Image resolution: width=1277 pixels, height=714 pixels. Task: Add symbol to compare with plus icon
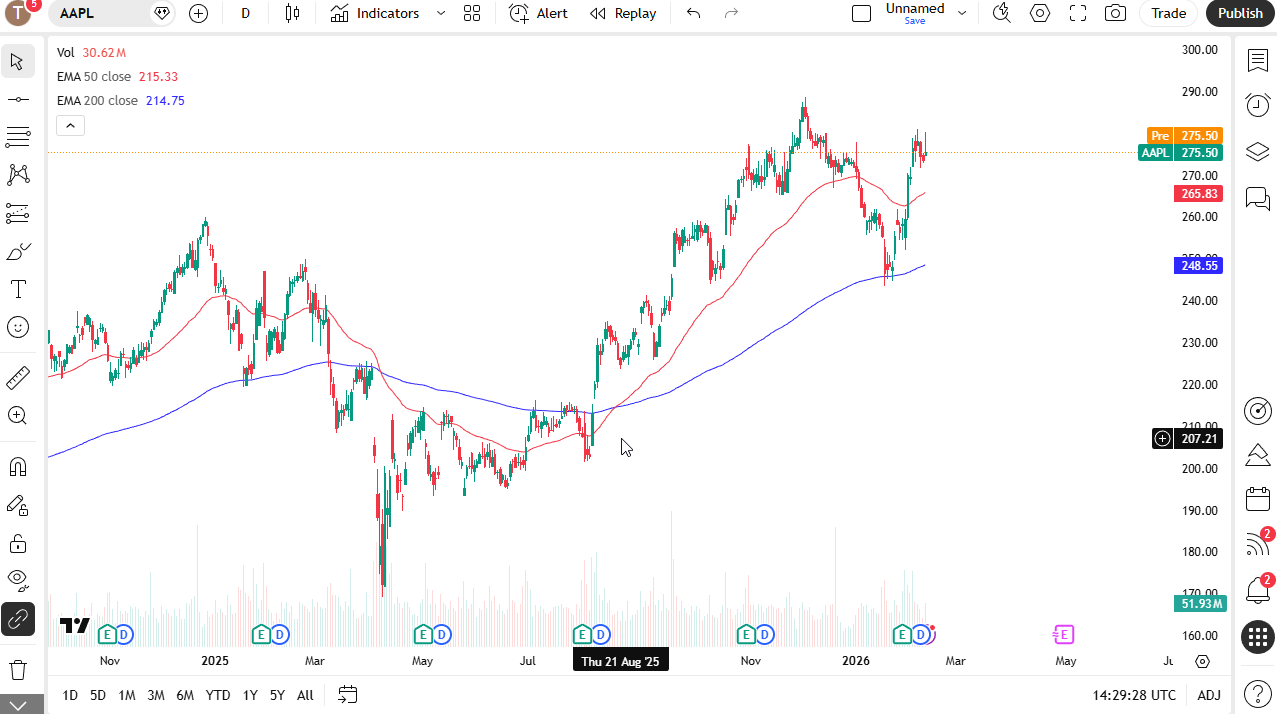coord(198,13)
